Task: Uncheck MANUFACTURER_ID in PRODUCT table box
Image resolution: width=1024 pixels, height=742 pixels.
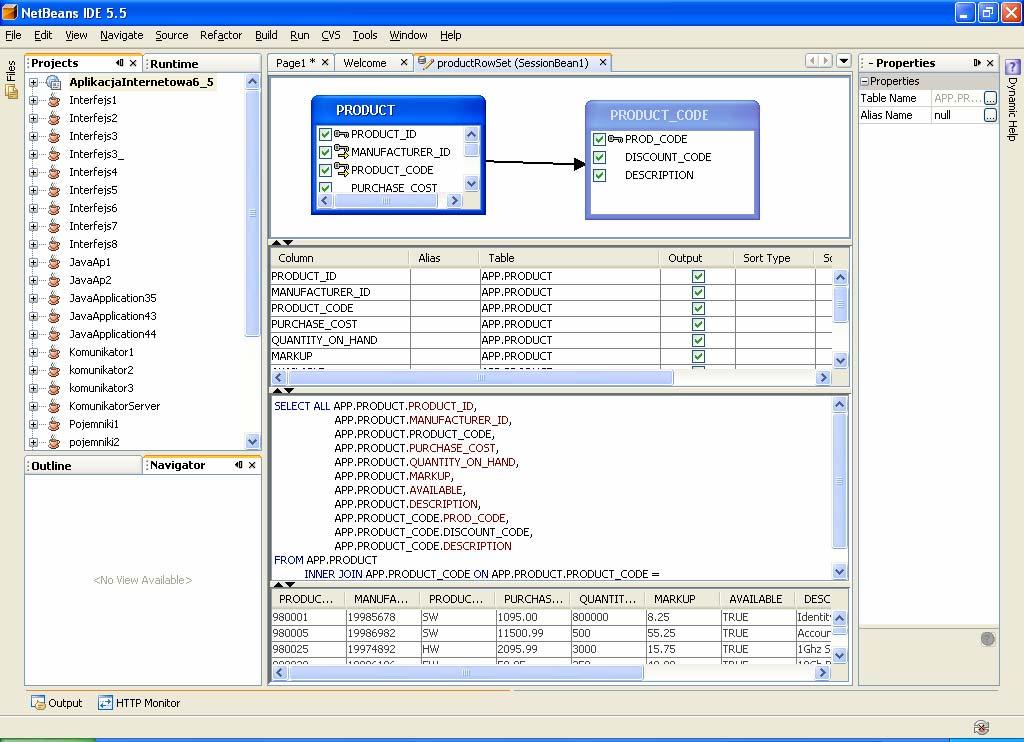Action: pos(325,152)
